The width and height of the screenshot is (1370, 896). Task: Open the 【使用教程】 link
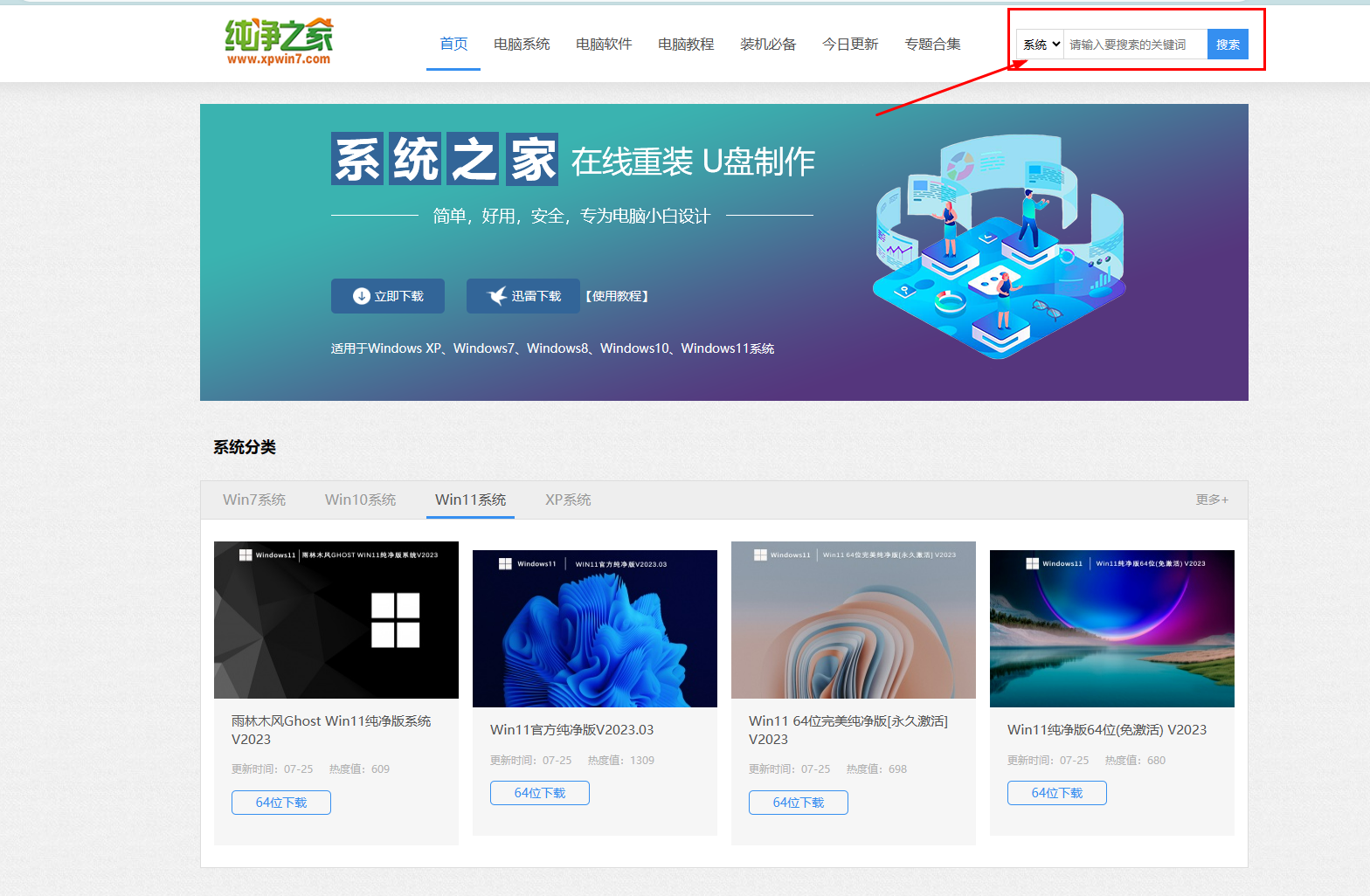617,296
